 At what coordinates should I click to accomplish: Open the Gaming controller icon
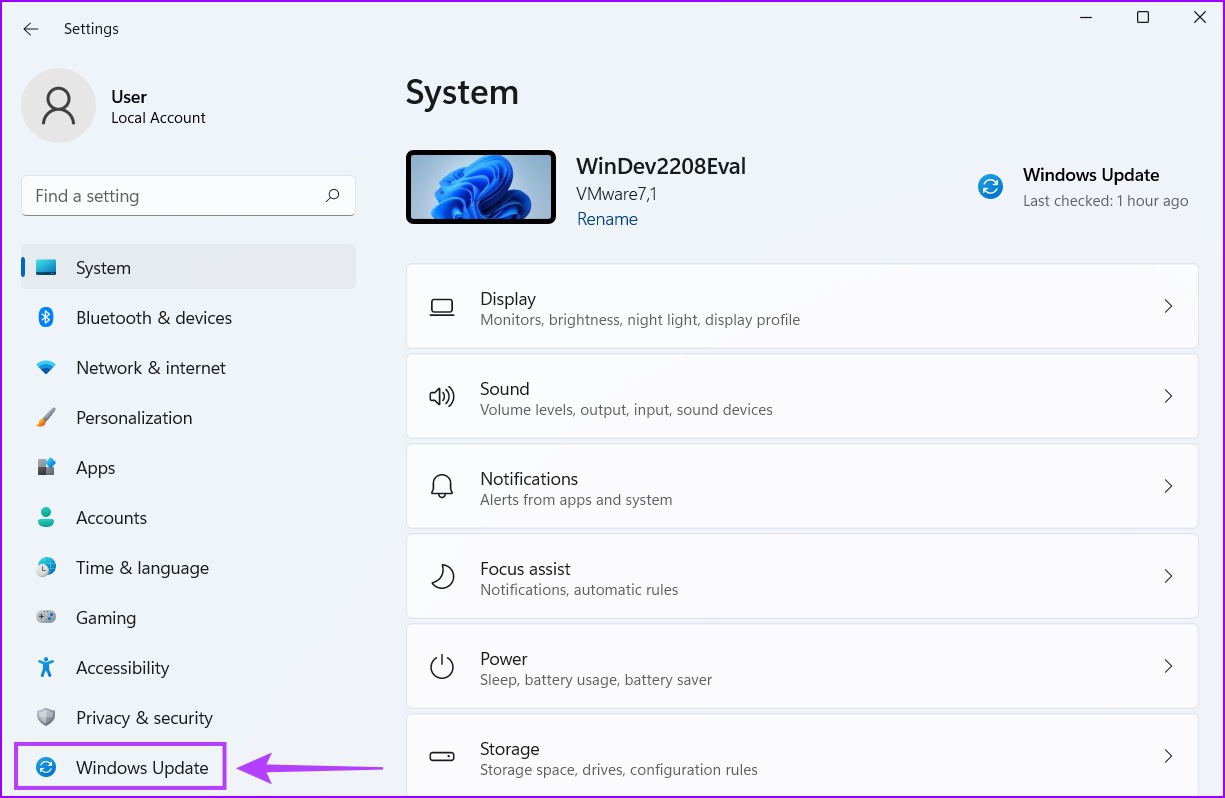coord(47,617)
